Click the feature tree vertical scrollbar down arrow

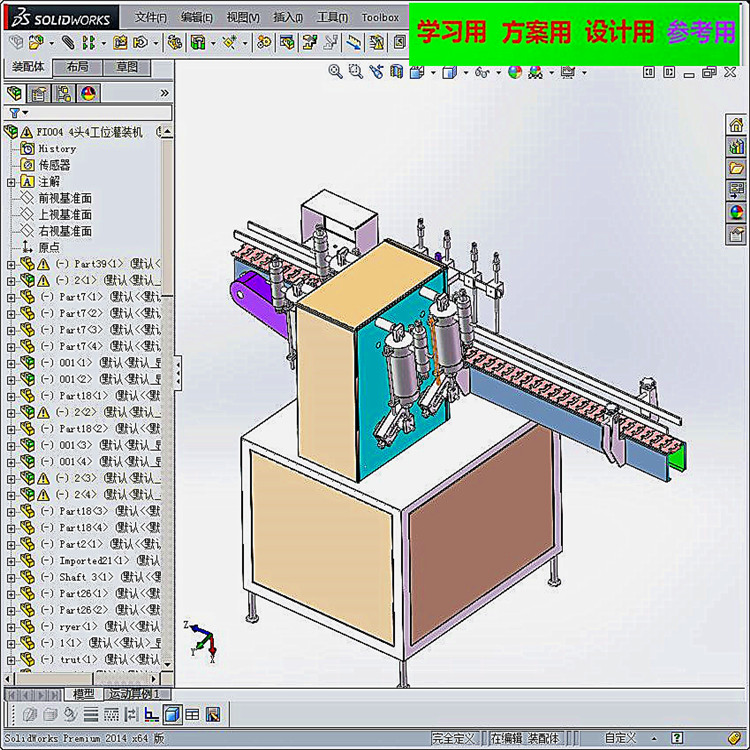pos(167,664)
